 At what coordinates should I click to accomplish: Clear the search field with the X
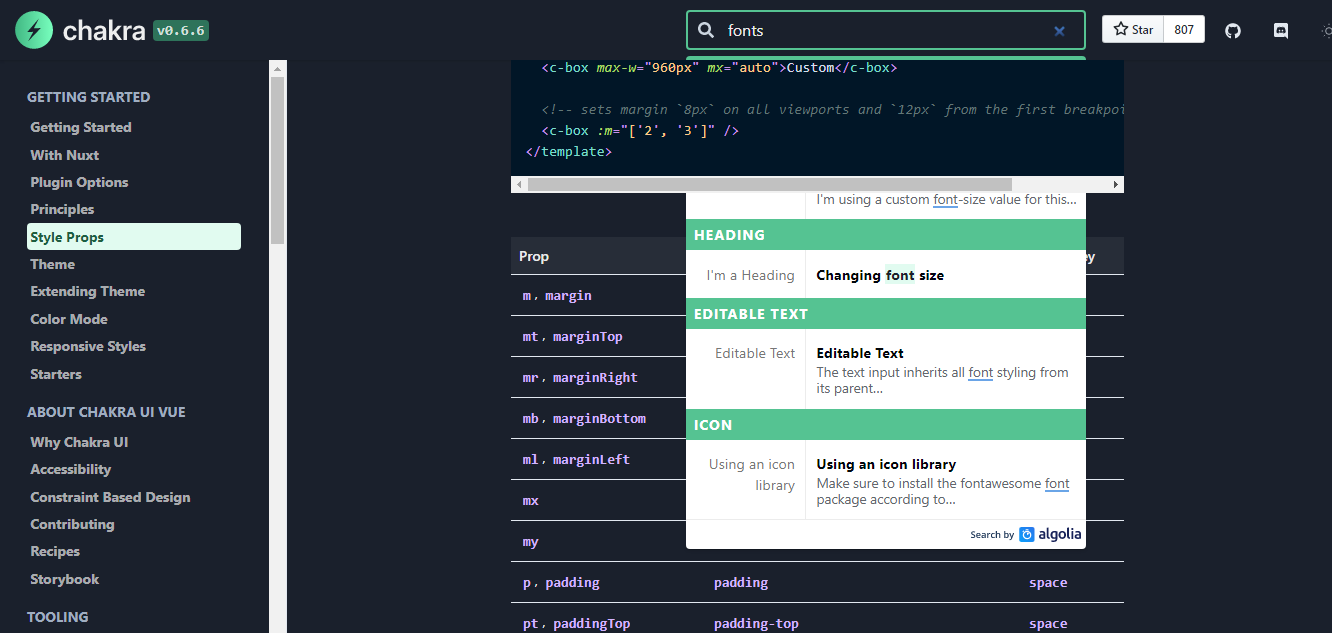1060,31
